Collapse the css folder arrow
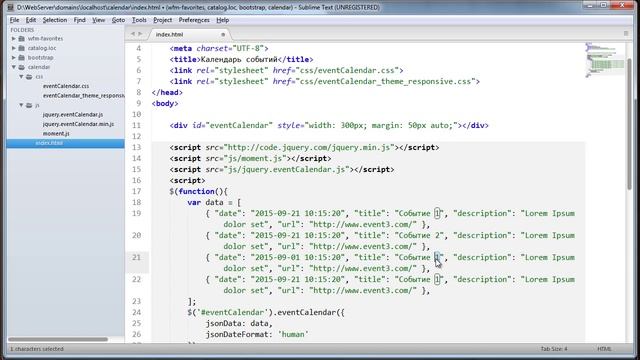This screenshot has height=360, width=640. (21, 76)
